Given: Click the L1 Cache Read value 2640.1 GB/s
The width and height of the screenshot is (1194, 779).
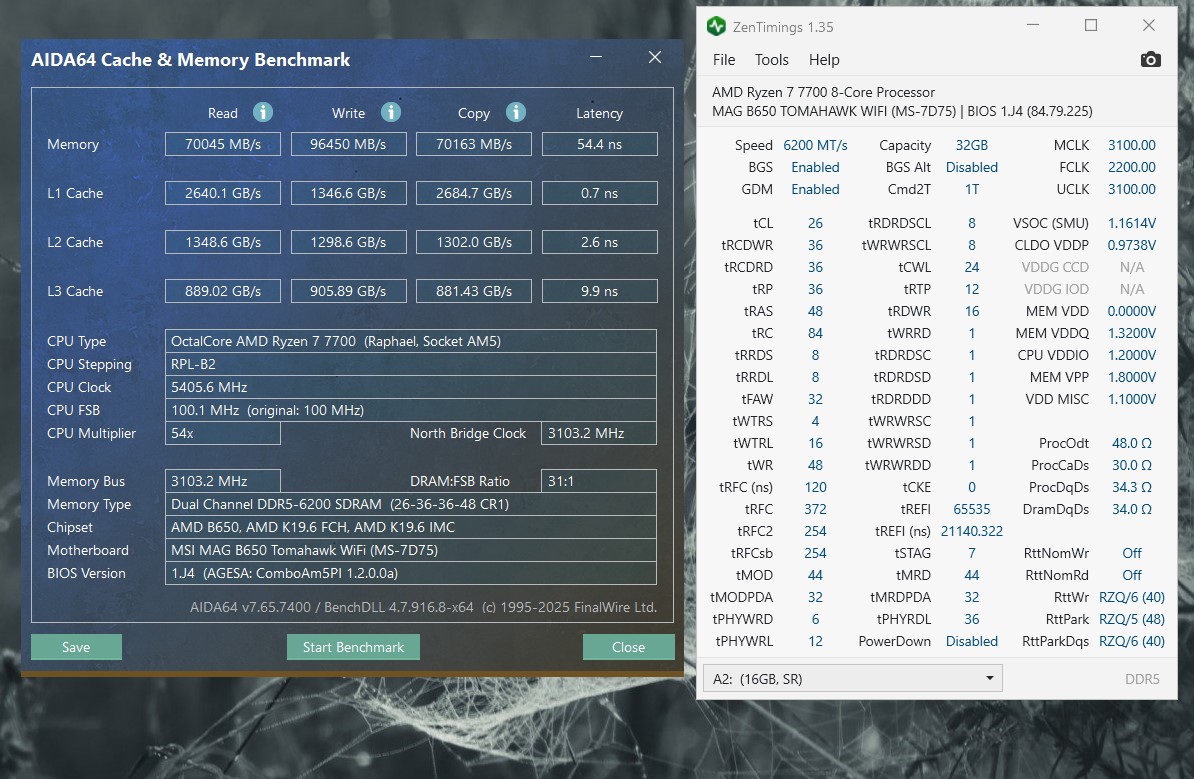Looking at the screenshot, I should (223, 193).
